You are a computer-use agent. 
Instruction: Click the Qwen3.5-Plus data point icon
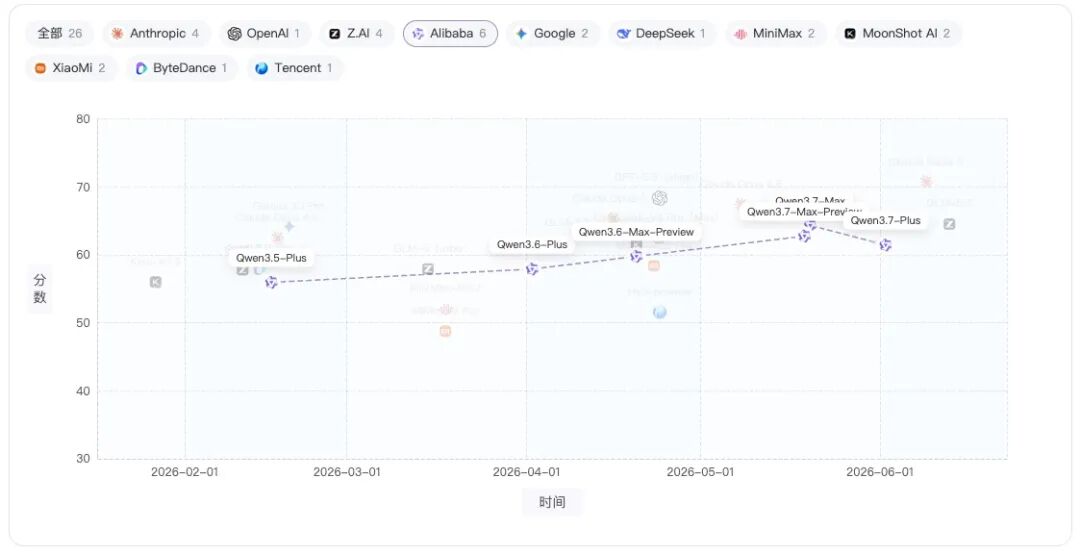pos(271,282)
